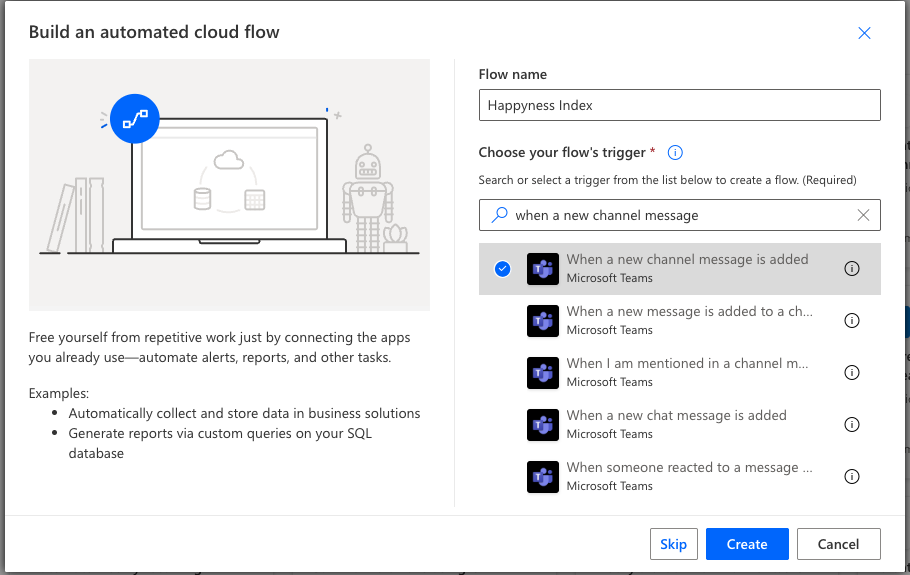Click Teams icon for new channel message trigger
The image size is (910, 575).
point(542,269)
